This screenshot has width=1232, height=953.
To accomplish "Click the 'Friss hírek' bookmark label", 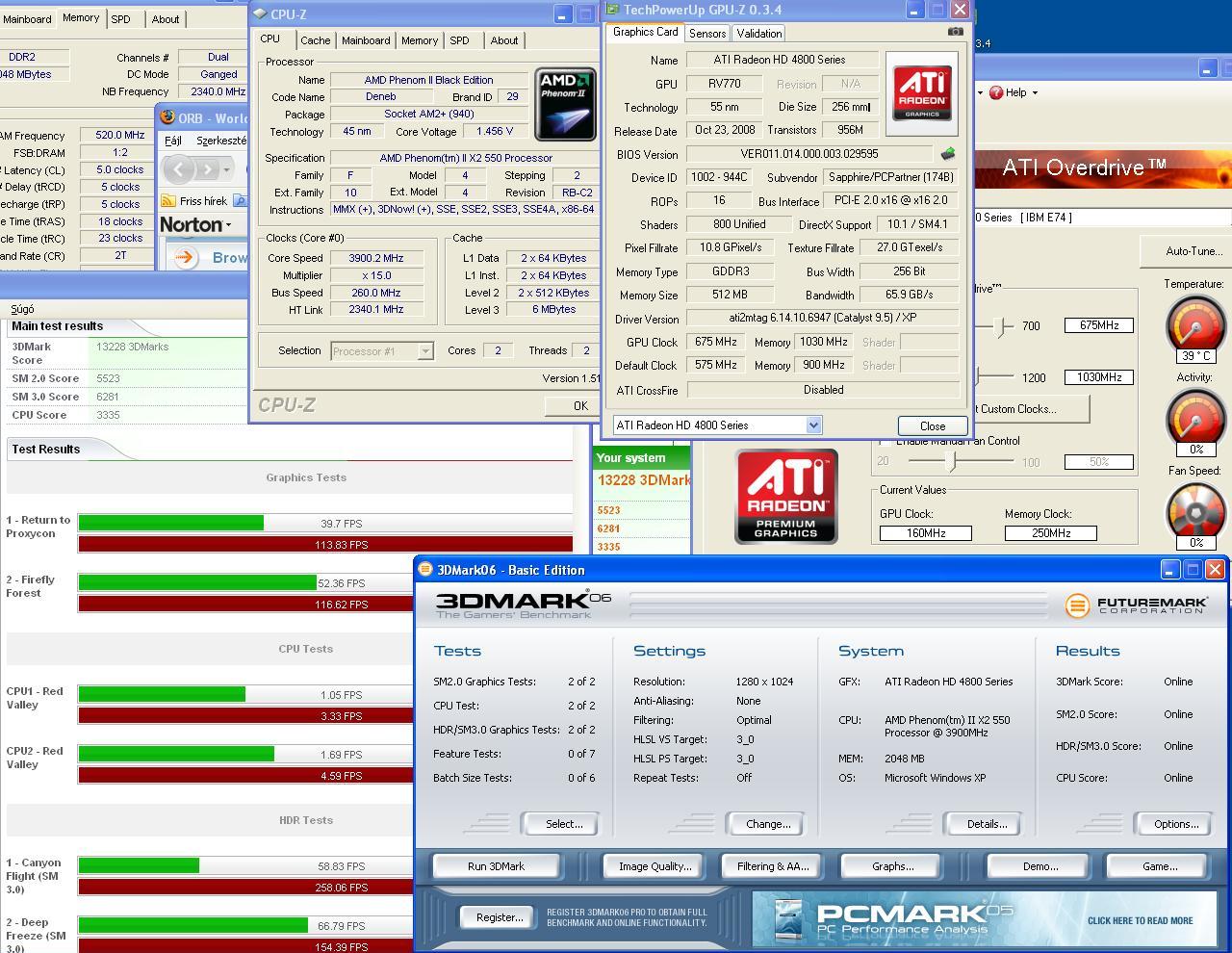I will click(x=203, y=201).
